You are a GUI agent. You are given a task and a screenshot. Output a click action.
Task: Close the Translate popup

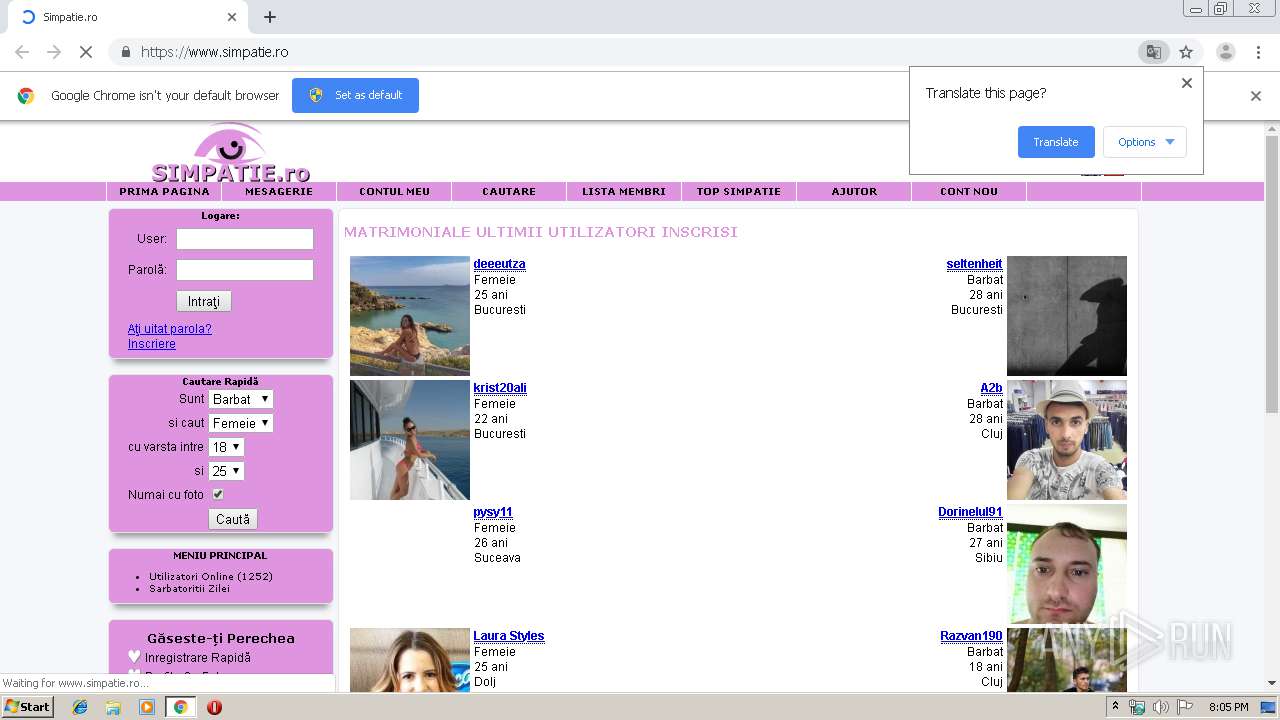click(1187, 83)
